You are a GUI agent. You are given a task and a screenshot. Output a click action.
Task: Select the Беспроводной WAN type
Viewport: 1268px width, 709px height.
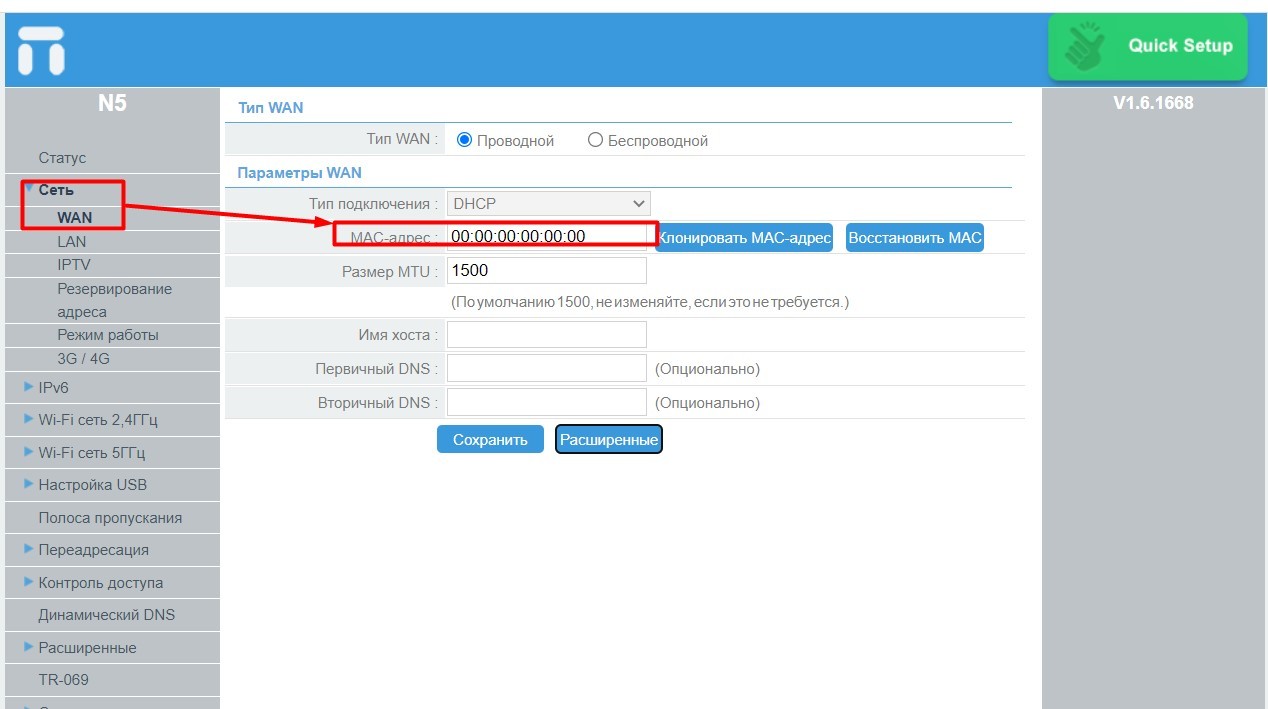(595, 140)
